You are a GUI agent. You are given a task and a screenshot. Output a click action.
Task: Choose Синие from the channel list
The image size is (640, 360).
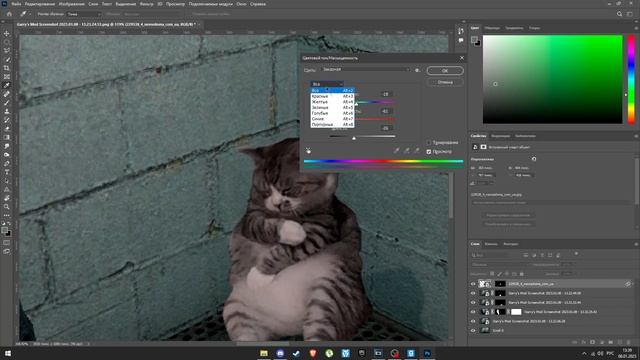pos(332,119)
